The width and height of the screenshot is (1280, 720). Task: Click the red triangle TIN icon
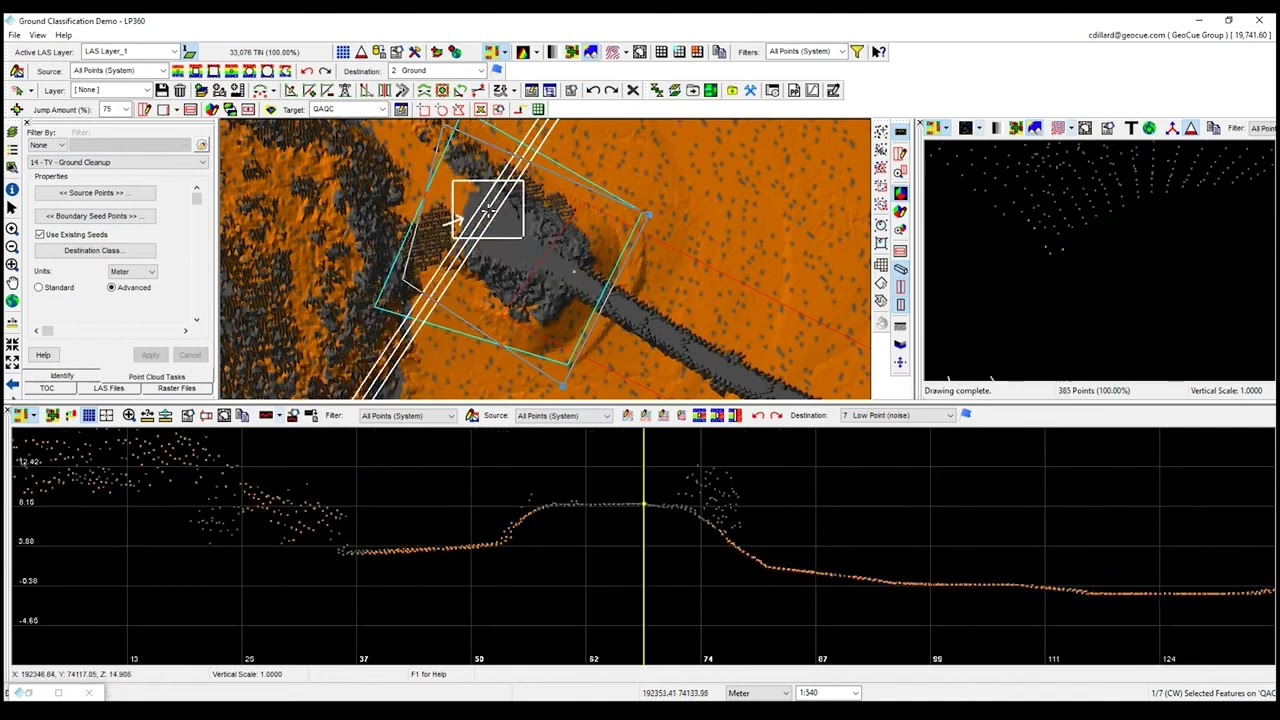pyautogui.click(x=361, y=52)
